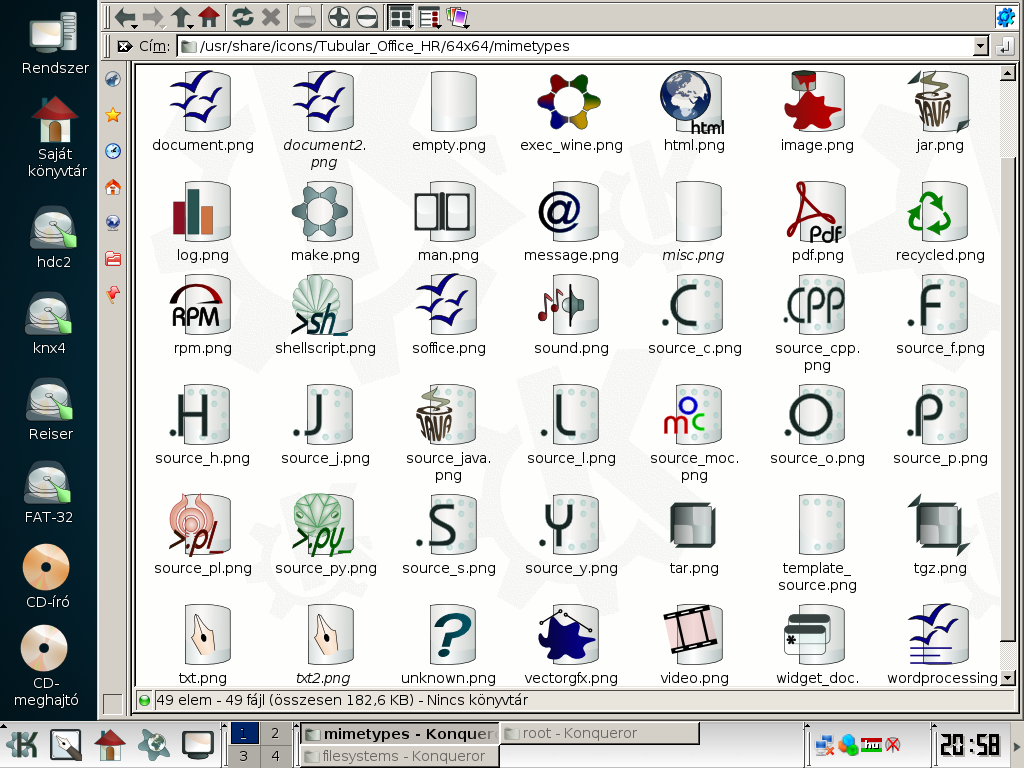Click the checkbox below the sidebar
Image resolution: width=1024 pixels, height=768 pixels.
pos(112,703)
